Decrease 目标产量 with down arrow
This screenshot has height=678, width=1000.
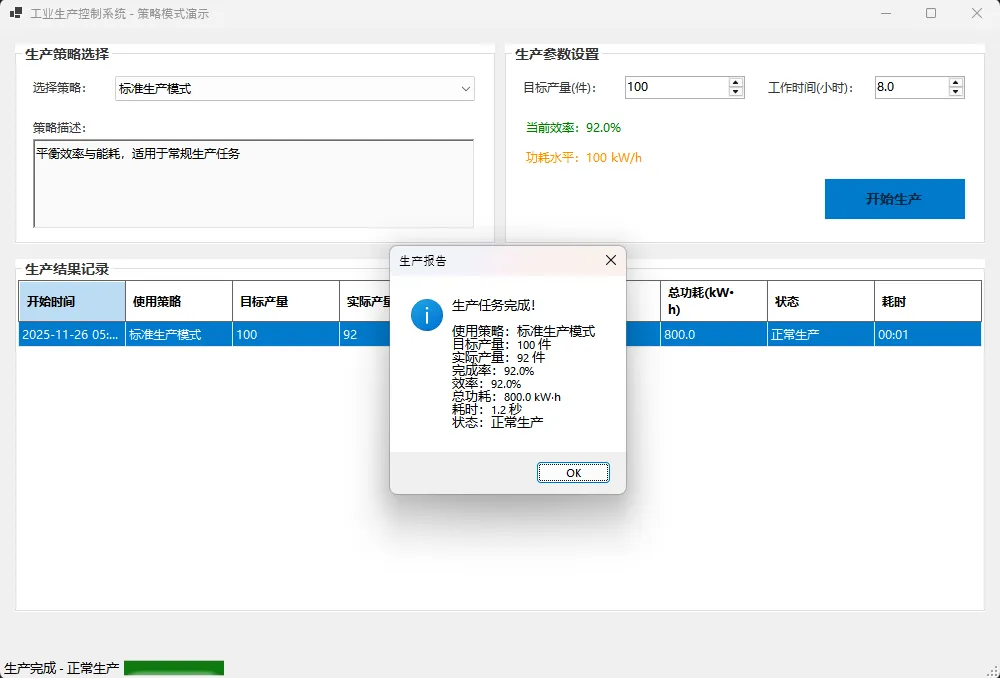[x=736, y=92]
